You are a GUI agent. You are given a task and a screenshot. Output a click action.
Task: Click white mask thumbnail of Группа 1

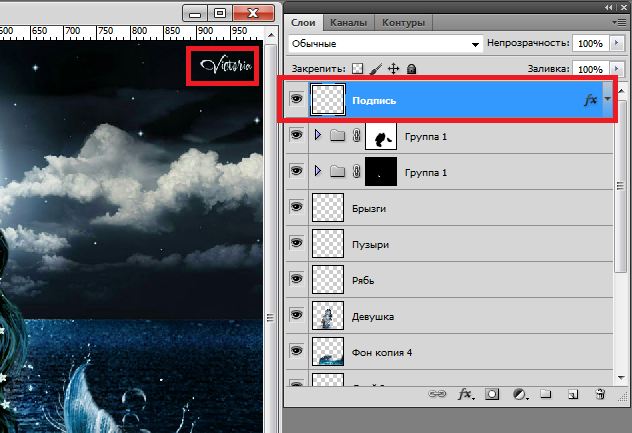point(381,136)
